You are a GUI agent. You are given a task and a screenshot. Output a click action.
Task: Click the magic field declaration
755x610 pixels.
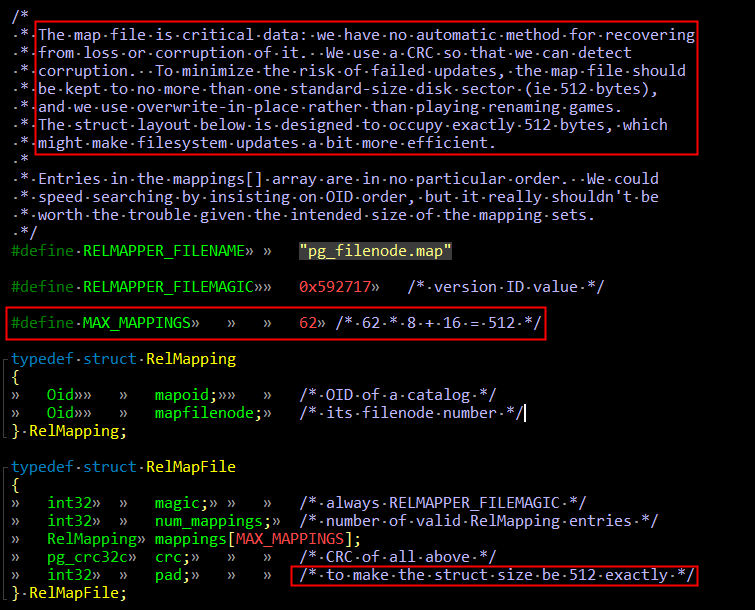(177, 503)
